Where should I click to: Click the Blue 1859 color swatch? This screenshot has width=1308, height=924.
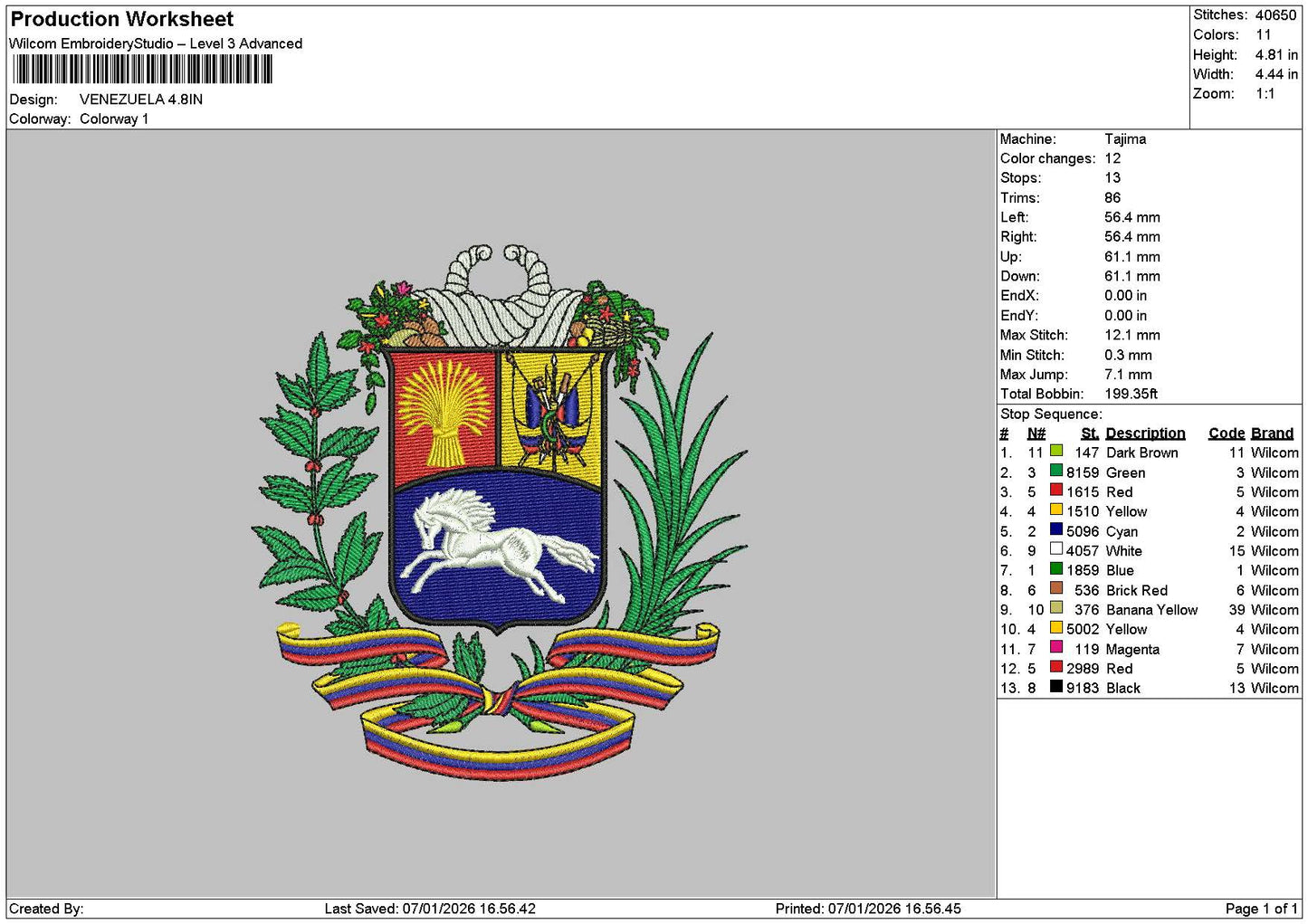pos(1056,568)
